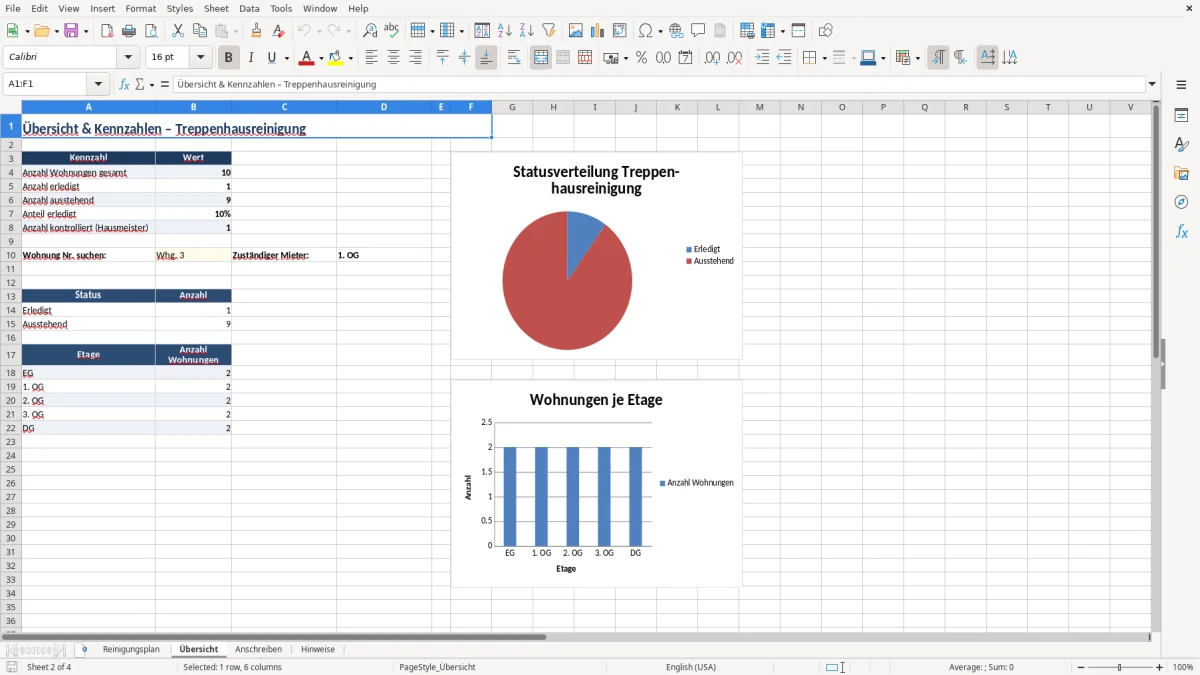Open the Function Wizard fx icon
Screen dimensions: 1200x675
coord(125,85)
